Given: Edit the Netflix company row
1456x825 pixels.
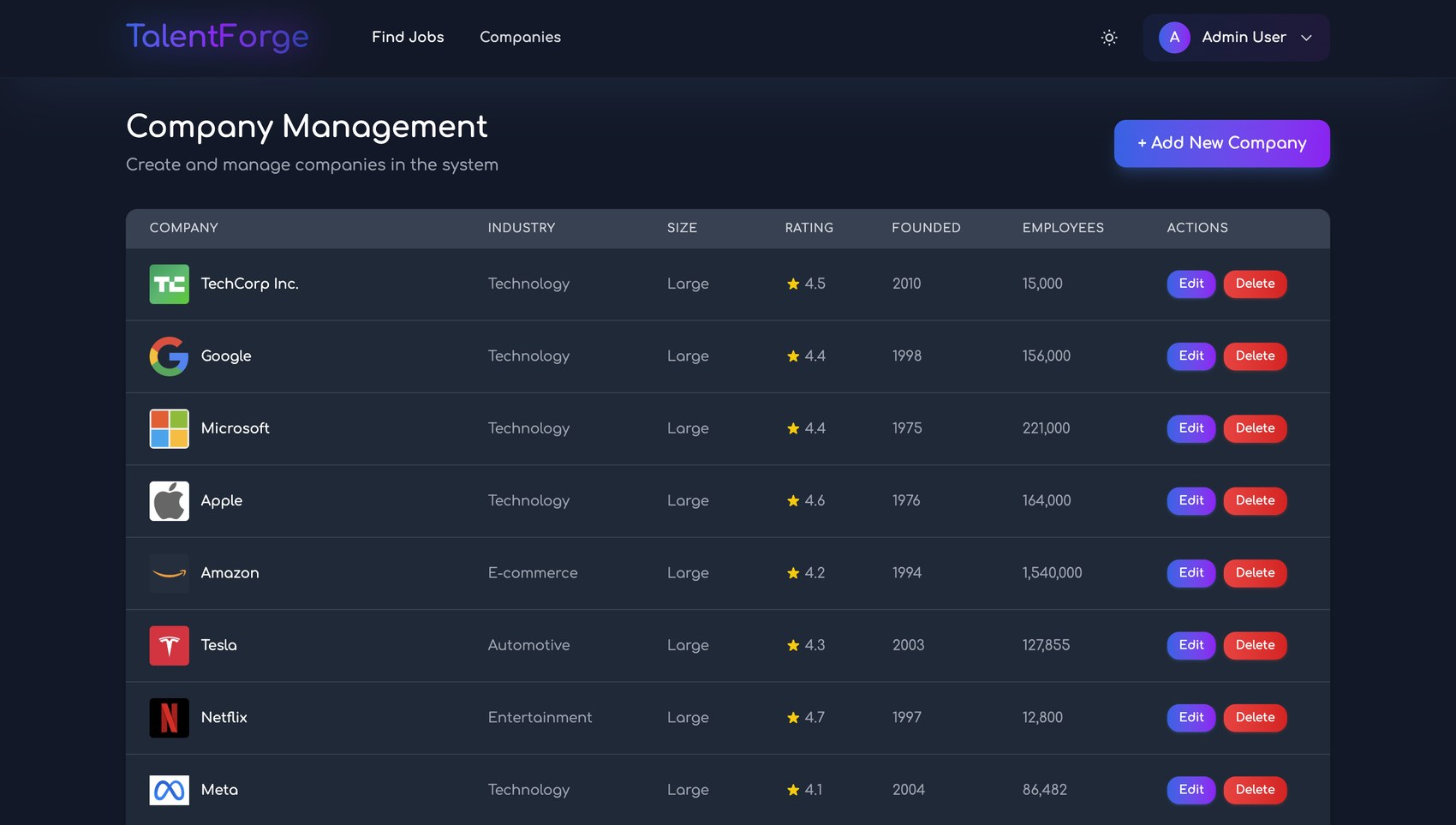Looking at the screenshot, I should [x=1191, y=717].
